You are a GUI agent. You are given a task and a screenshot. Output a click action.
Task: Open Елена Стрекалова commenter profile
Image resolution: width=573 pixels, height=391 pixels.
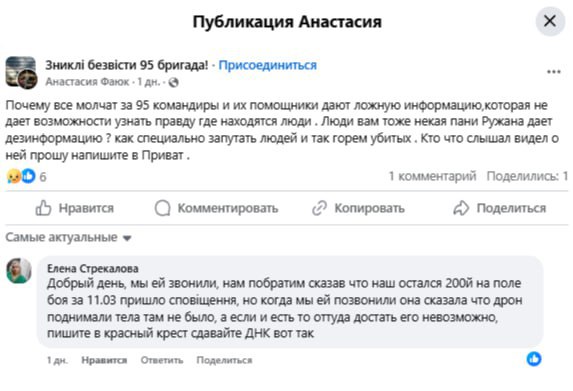tap(93, 269)
